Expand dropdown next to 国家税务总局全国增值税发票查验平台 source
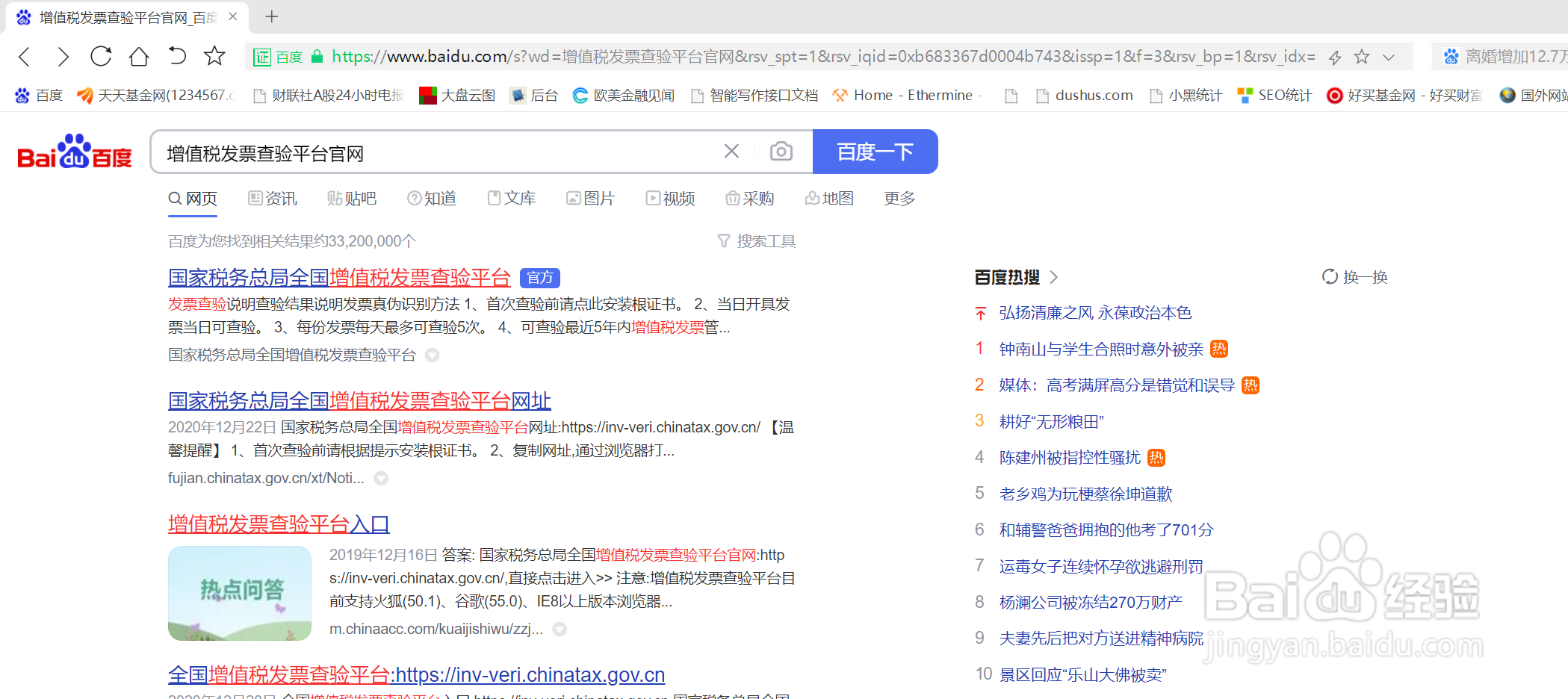The width and height of the screenshot is (1568, 699). click(432, 355)
